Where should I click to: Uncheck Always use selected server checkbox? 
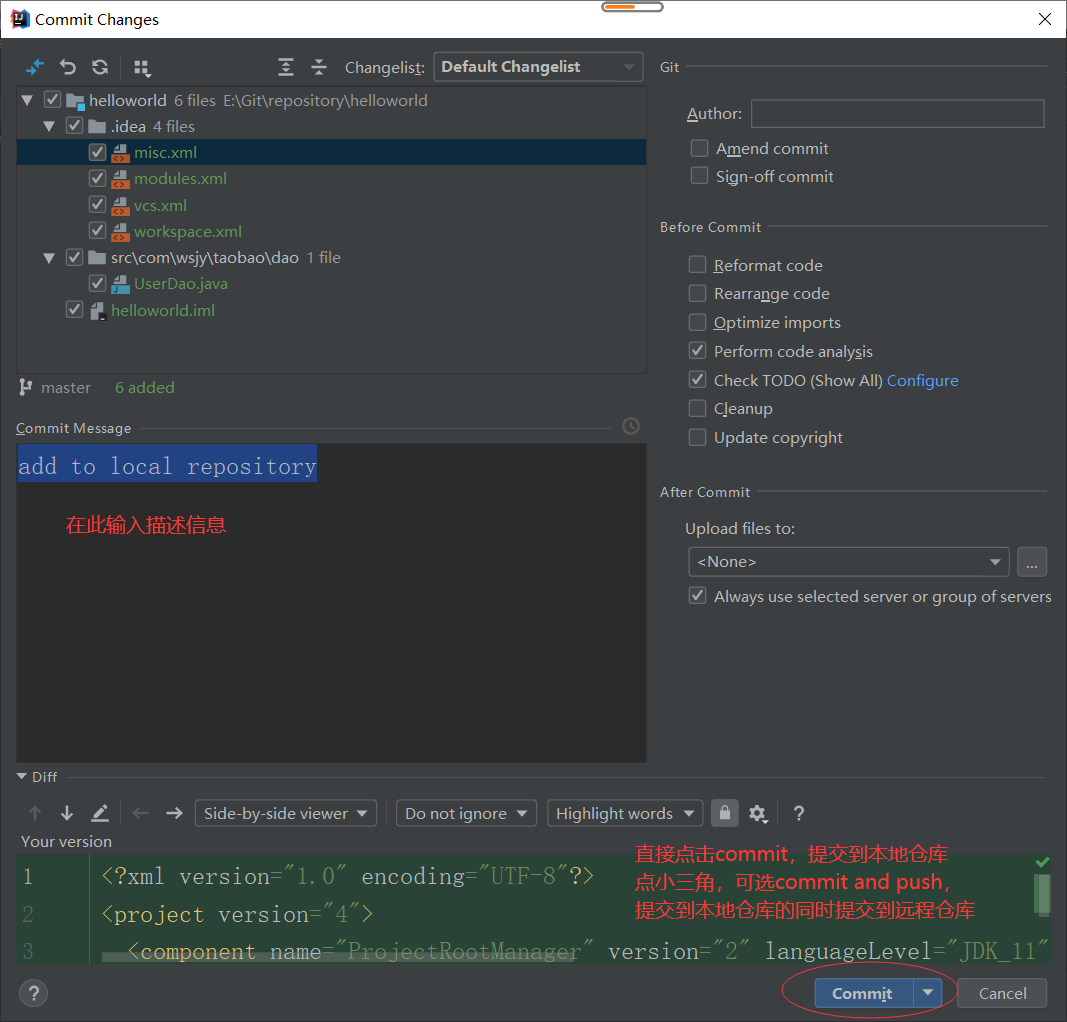pos(697,595)
